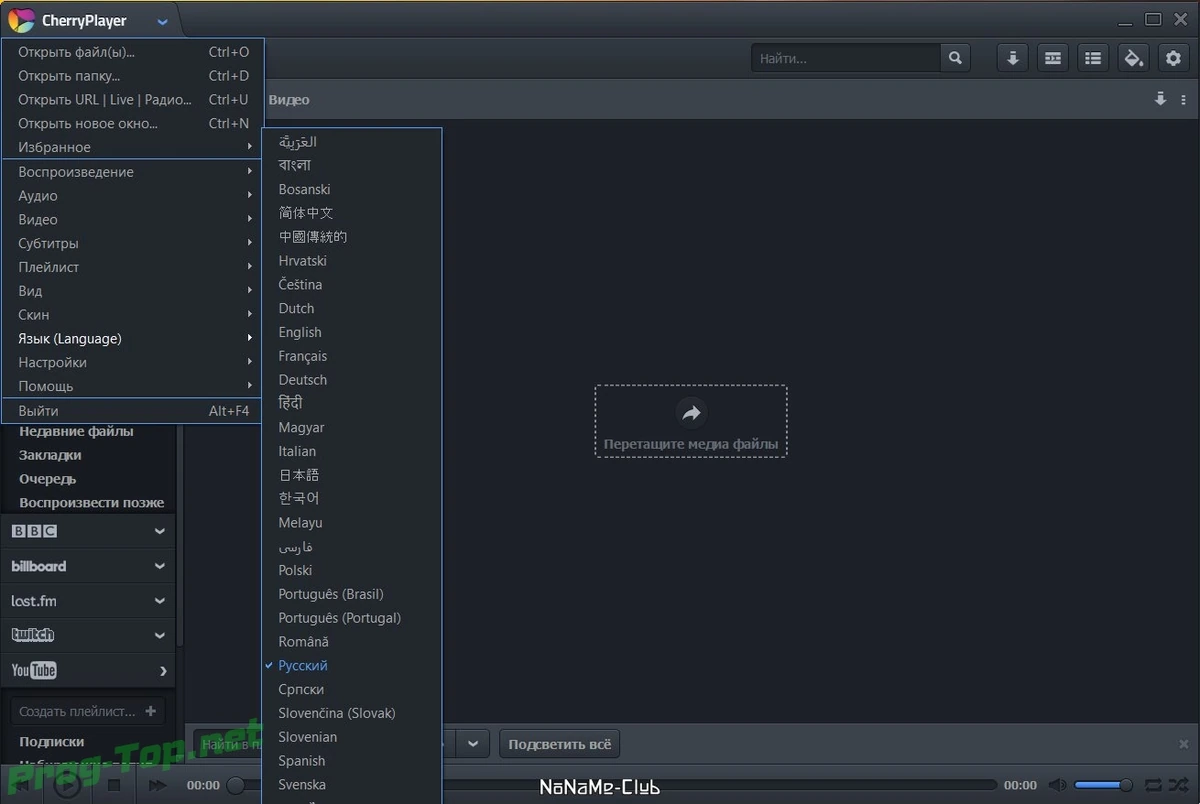Click the share arrow in drop area
Viewport: 1200px width, 804px height.
tap(691, 412)
